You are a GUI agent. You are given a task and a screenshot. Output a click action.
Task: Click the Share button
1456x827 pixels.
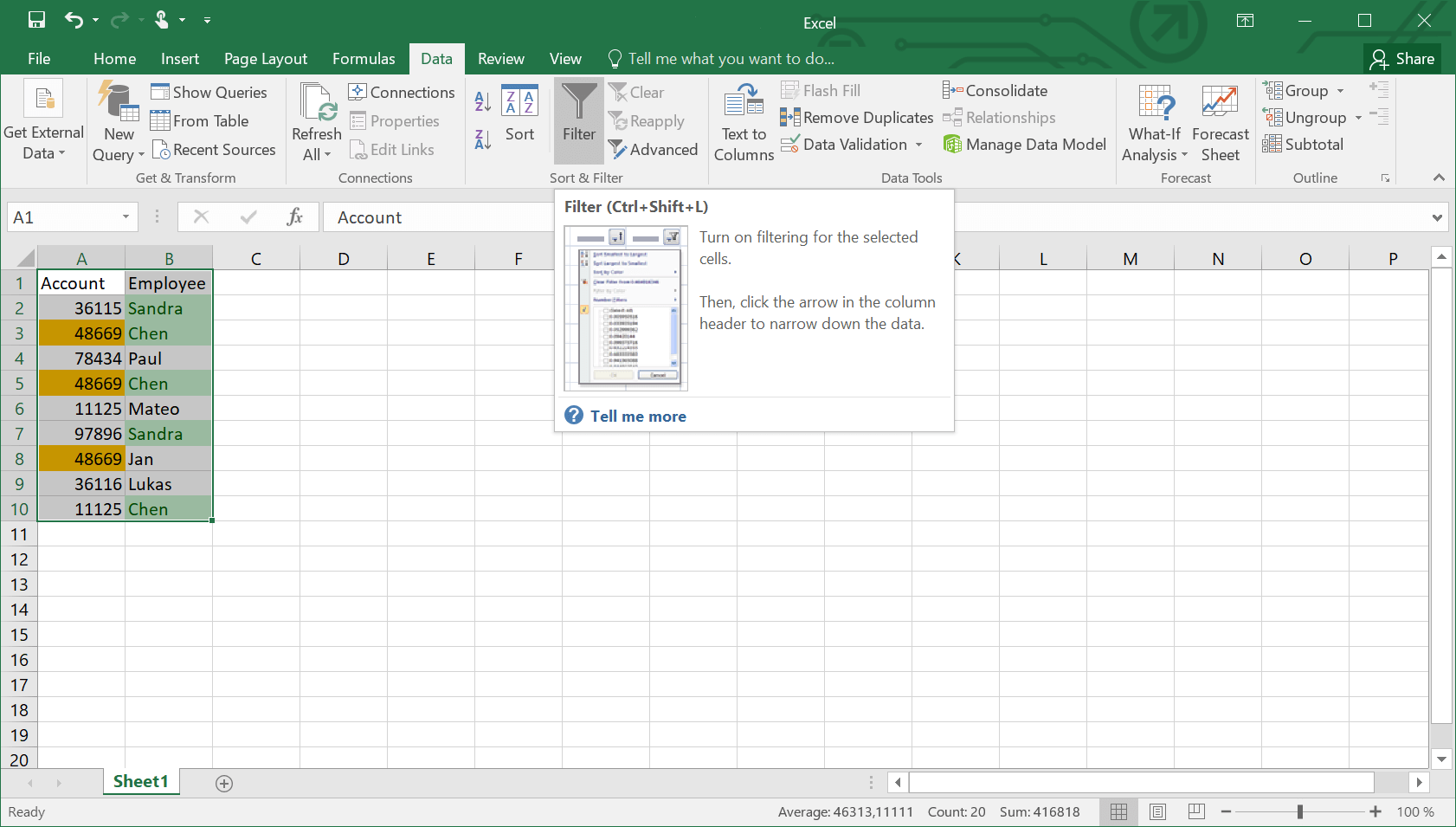click(1404, 58)
